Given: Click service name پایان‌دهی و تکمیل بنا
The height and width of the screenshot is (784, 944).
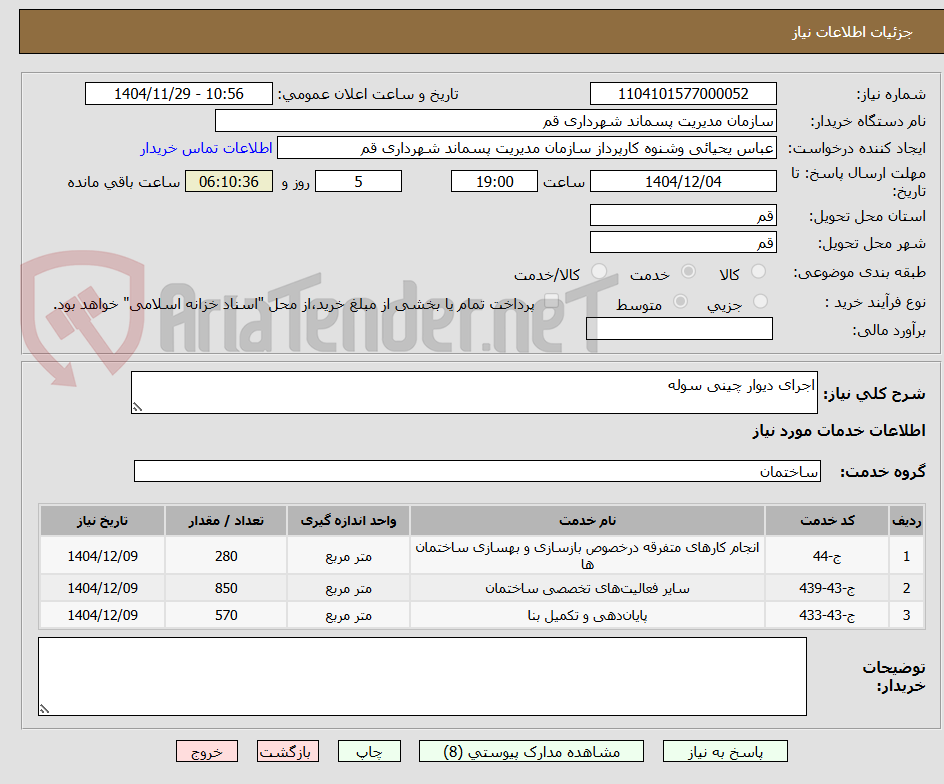Looking at the screenshot, I should pos(588,615).
